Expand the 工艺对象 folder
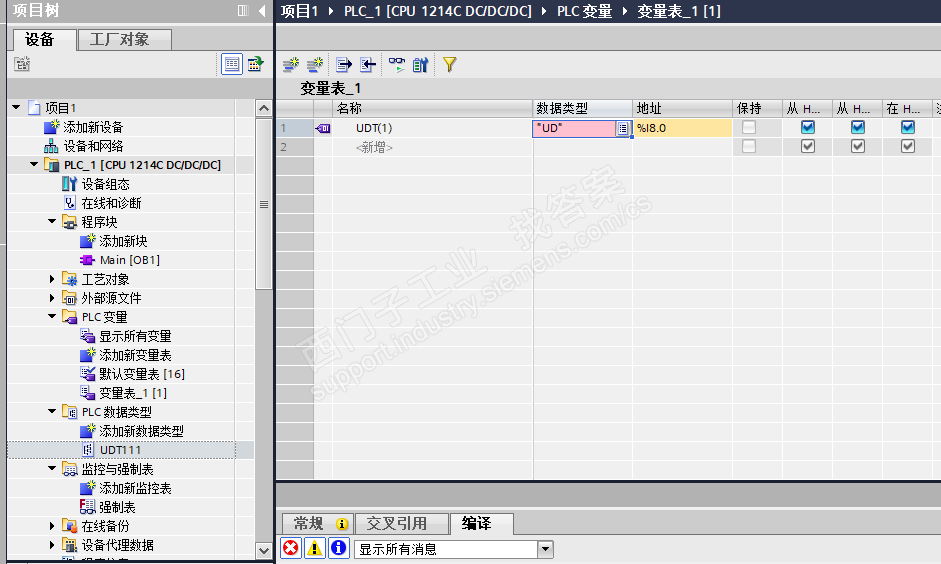Image resolution: width=941 pixels, height=564 pixels. click(x=52, y=279)
